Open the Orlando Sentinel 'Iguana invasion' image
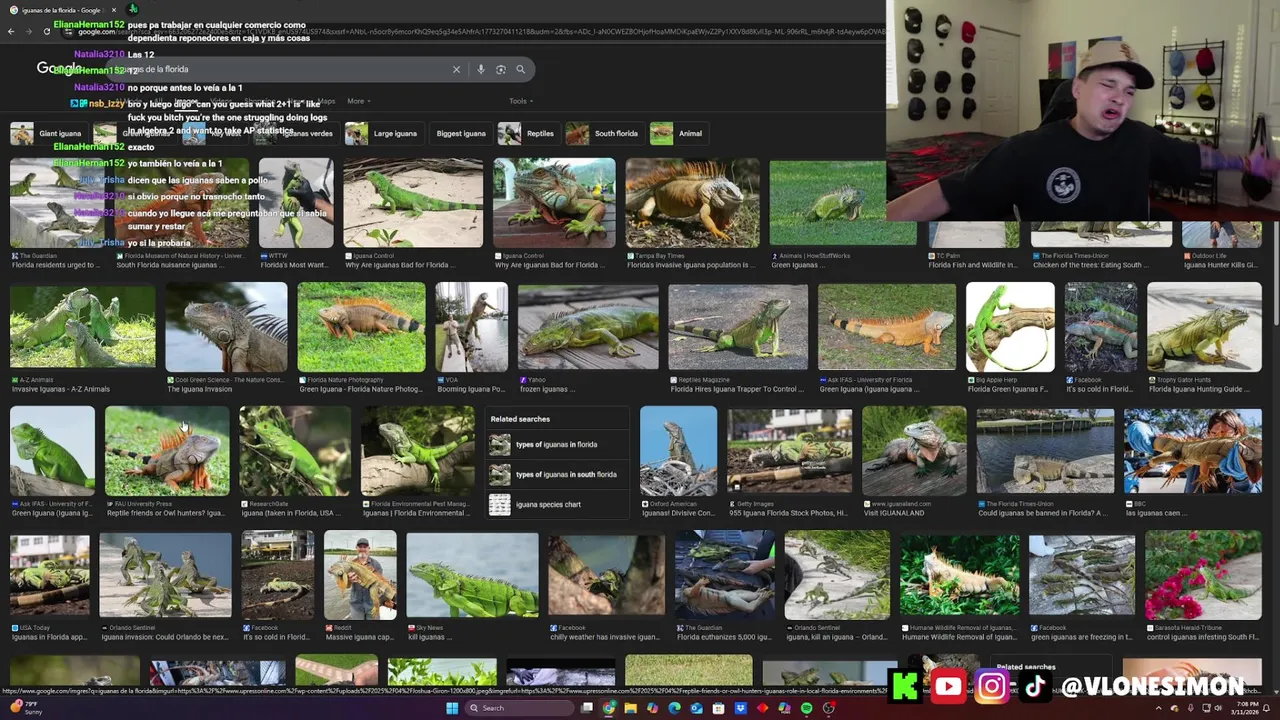The height and width of the screenshot is (720, 1280). 165,573
